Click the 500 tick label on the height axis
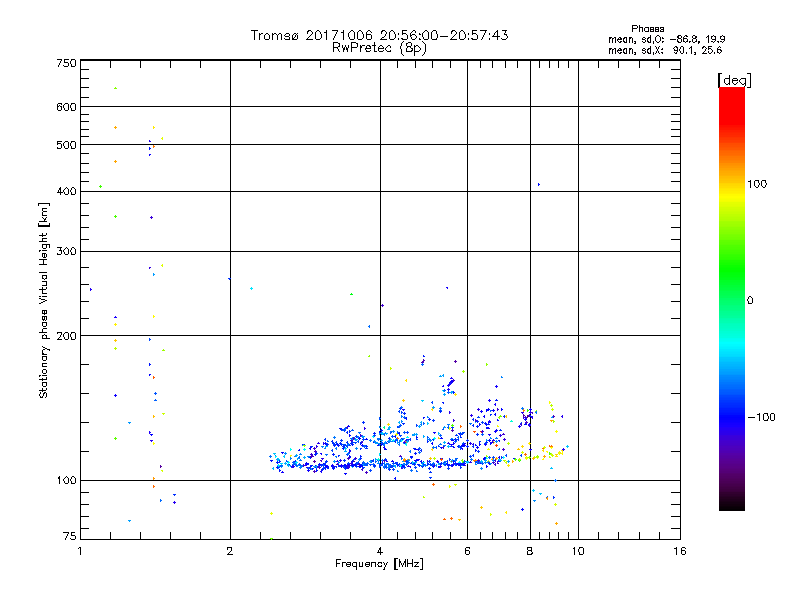The width and height of the screenshot is (800, 600). 66,145
